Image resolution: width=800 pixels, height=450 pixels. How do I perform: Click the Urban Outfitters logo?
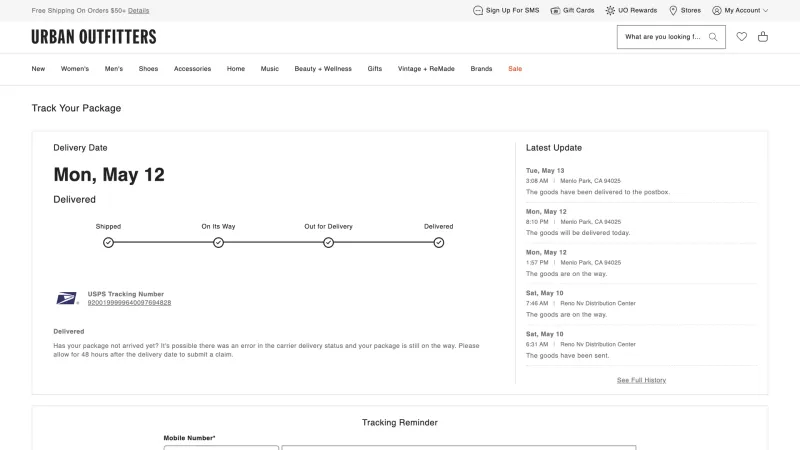tap(94, 37)
